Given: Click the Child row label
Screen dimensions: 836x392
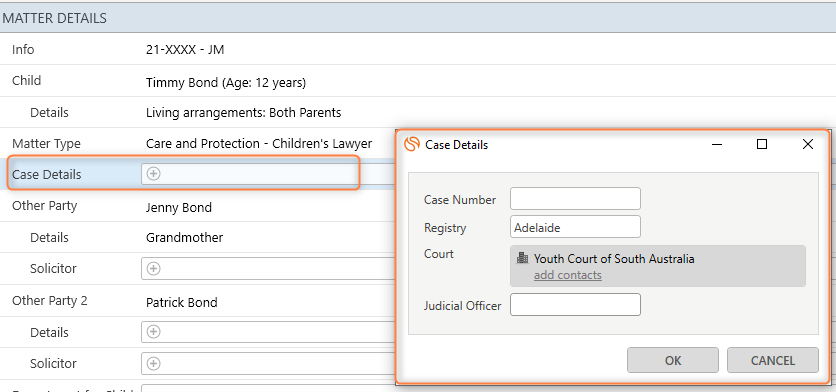Looking at the screenshot, I should (x=26, y=81).
